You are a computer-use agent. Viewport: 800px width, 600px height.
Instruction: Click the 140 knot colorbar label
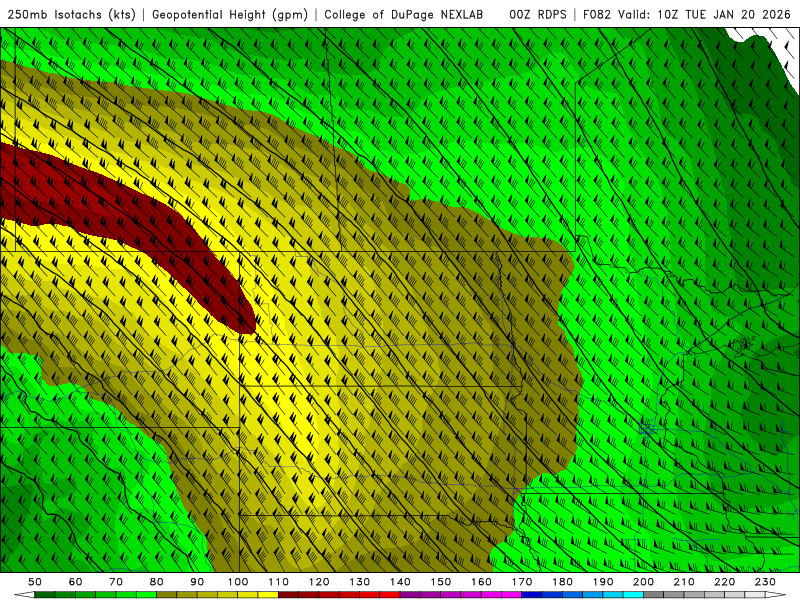click(400, 582)
